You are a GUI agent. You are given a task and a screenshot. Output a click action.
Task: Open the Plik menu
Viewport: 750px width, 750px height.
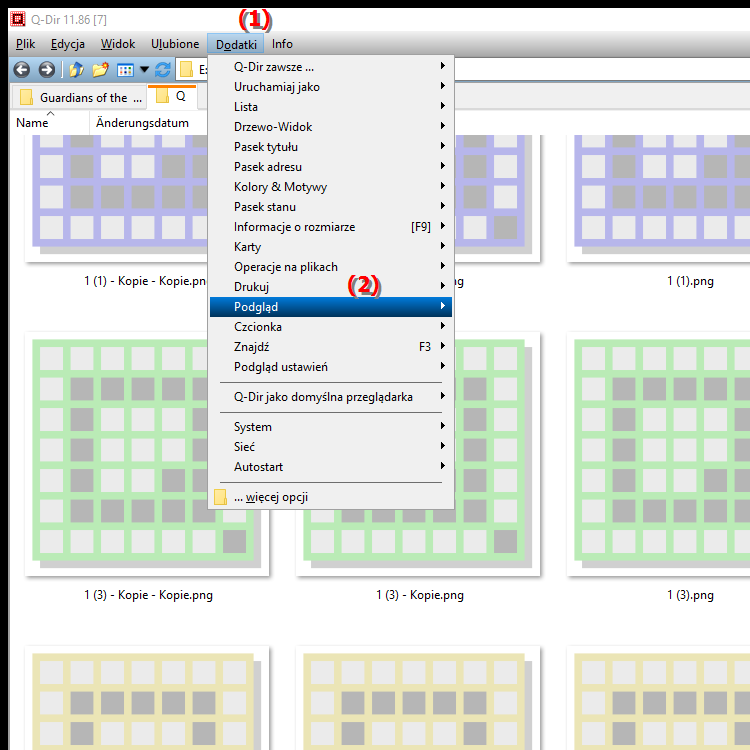click(x=25, y=44)
